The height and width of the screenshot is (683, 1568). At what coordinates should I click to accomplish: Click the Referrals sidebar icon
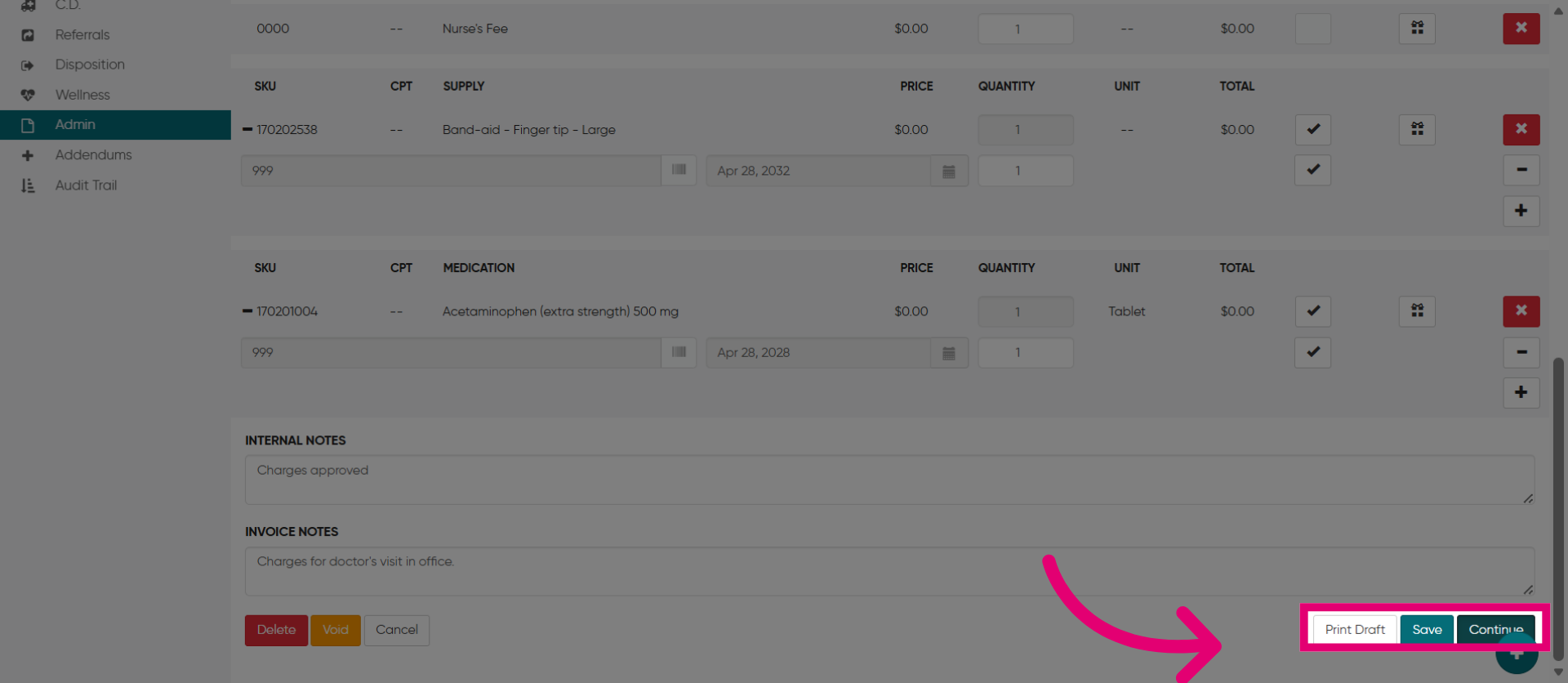coord(28,35)
